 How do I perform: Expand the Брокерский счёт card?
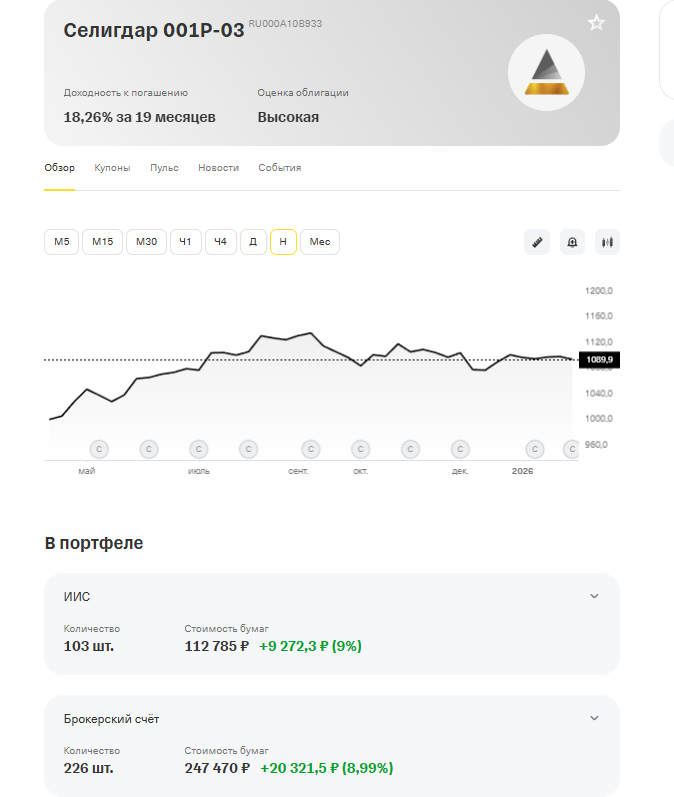(x=594, y=718)
